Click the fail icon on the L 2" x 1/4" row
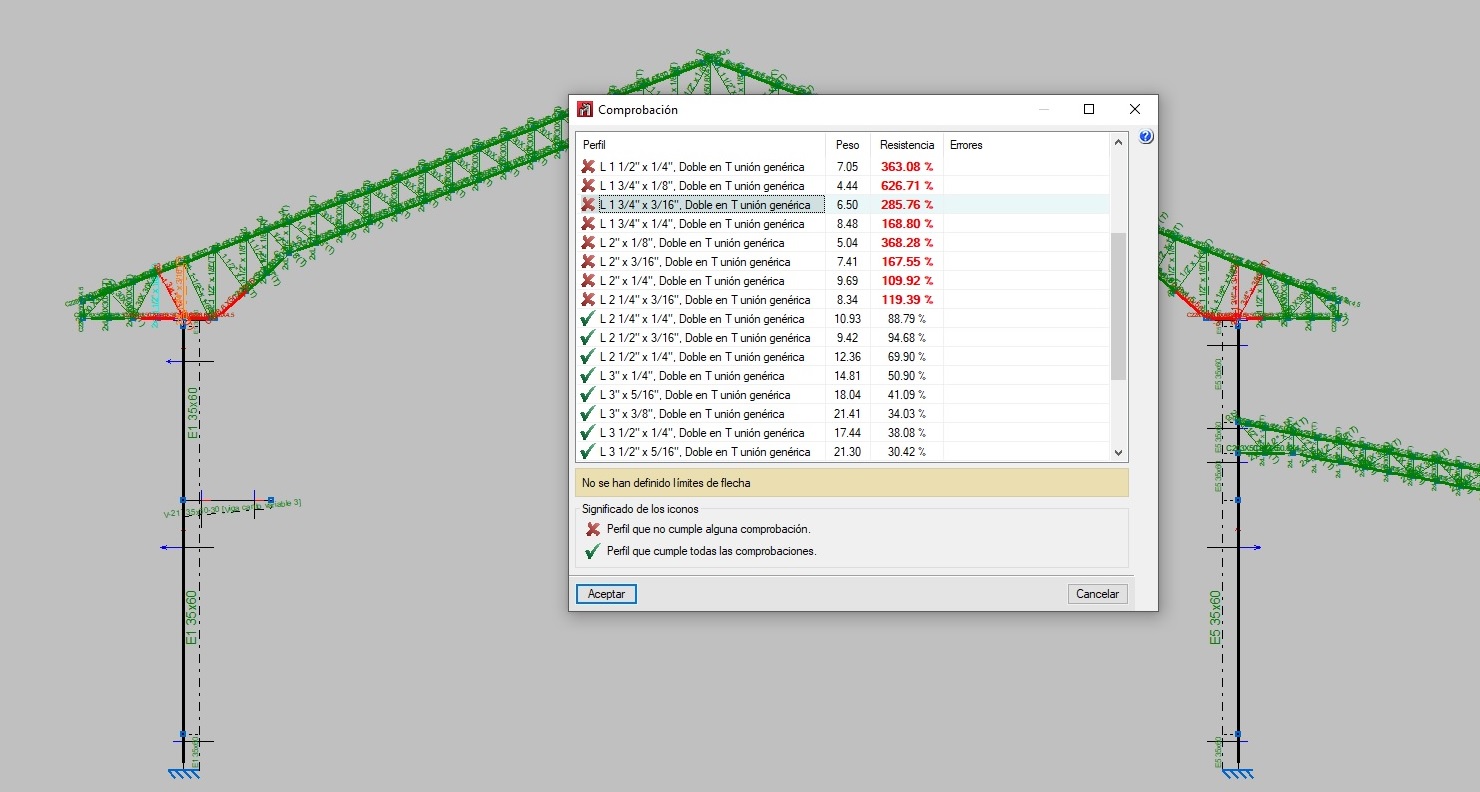Screen dimensions: 1480x792 click(x=588, y=281)
